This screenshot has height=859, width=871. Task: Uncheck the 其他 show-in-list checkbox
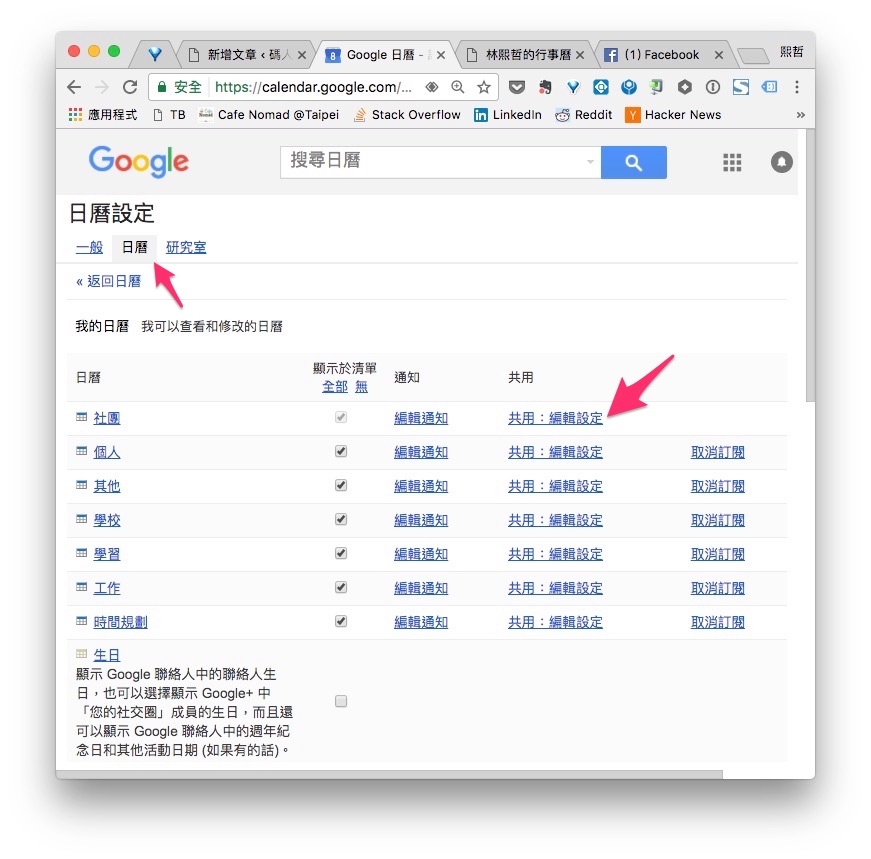point(341,485)
